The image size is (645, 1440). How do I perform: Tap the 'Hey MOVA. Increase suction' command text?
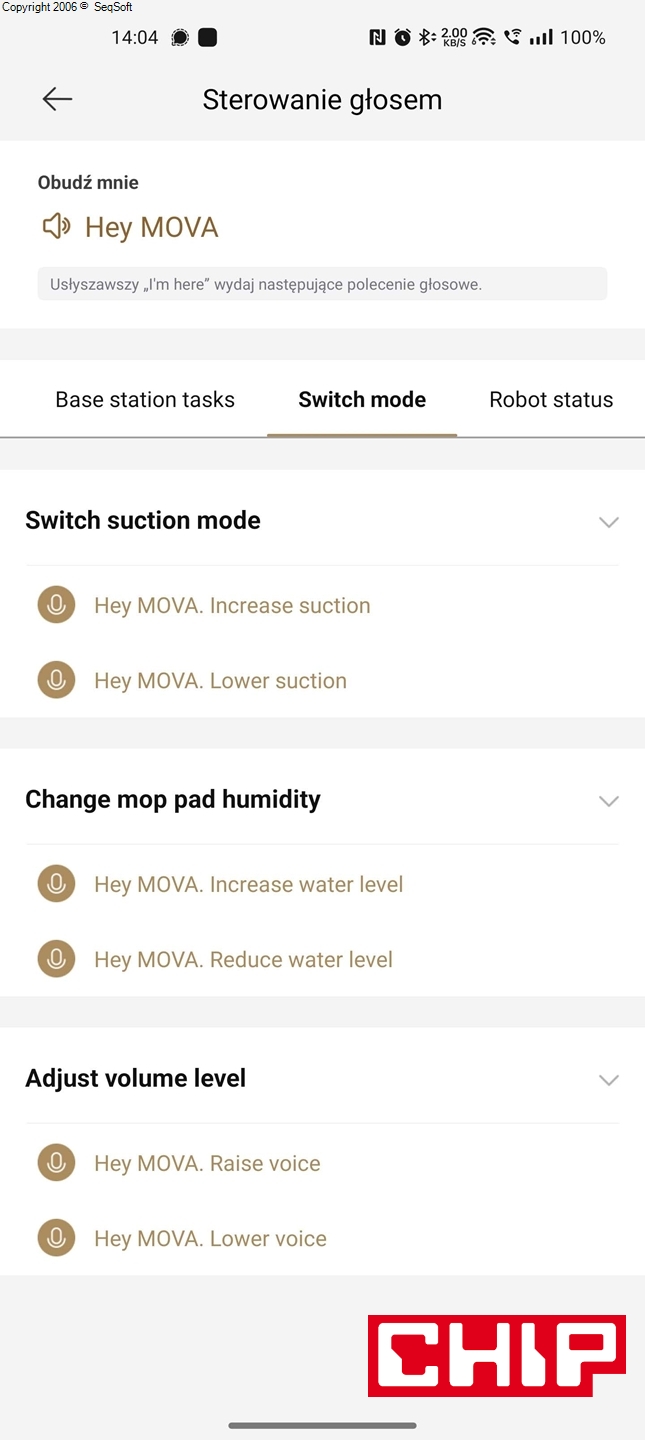232,606
